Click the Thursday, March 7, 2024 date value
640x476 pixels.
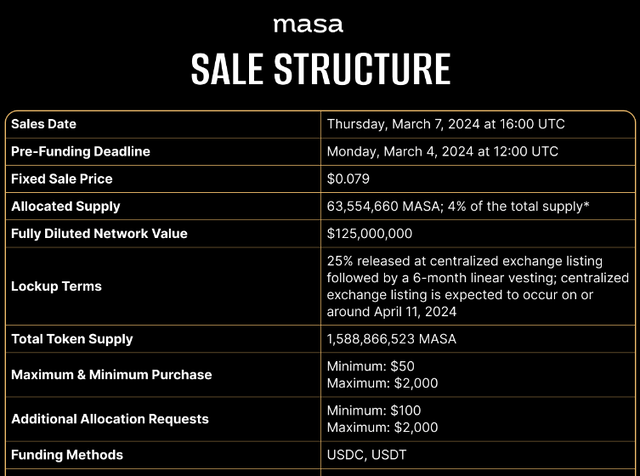[x=445, y=124]
